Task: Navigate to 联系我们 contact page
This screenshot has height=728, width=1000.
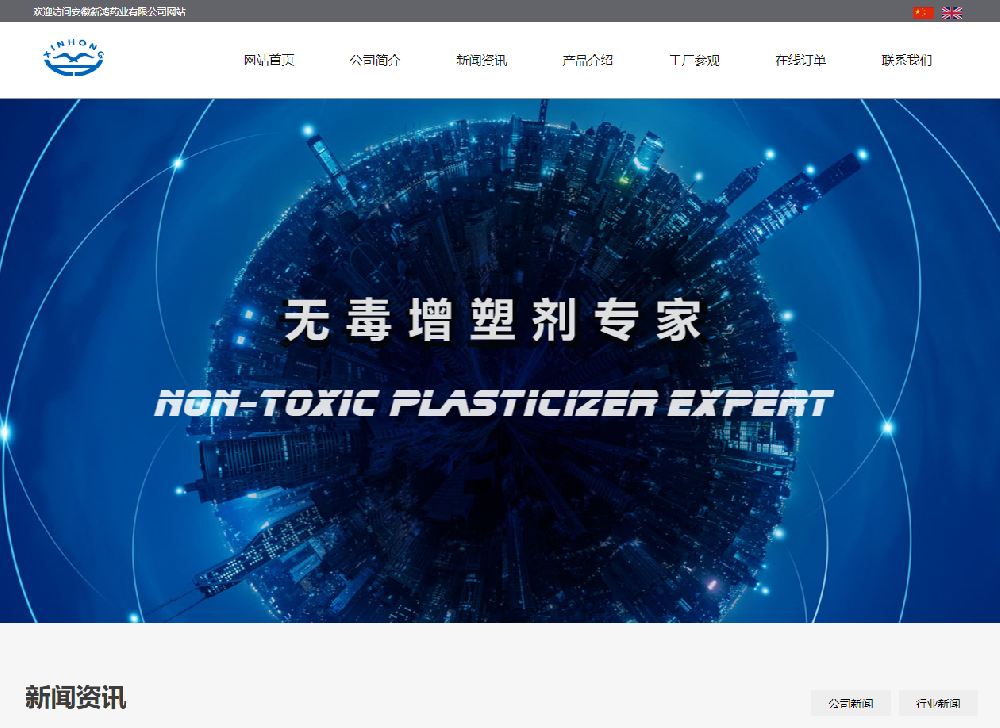Action: [906, 60]
